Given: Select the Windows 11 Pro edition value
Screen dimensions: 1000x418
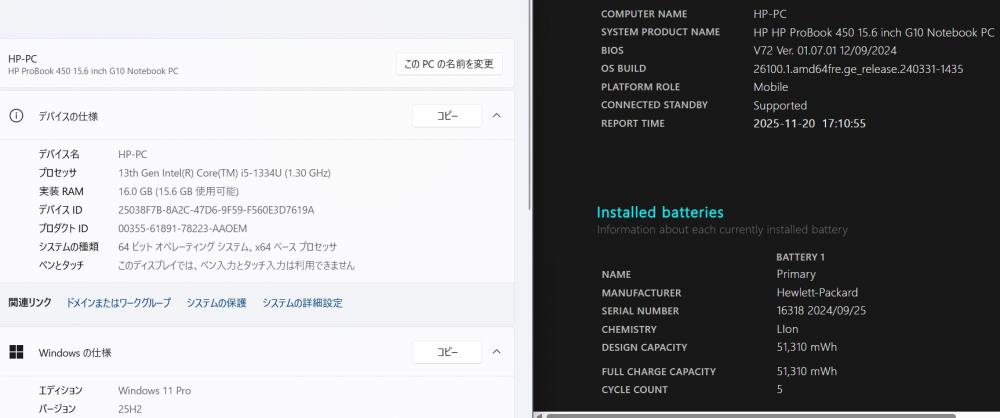Looking at the screenshot, I should click(x=154, y=391).
